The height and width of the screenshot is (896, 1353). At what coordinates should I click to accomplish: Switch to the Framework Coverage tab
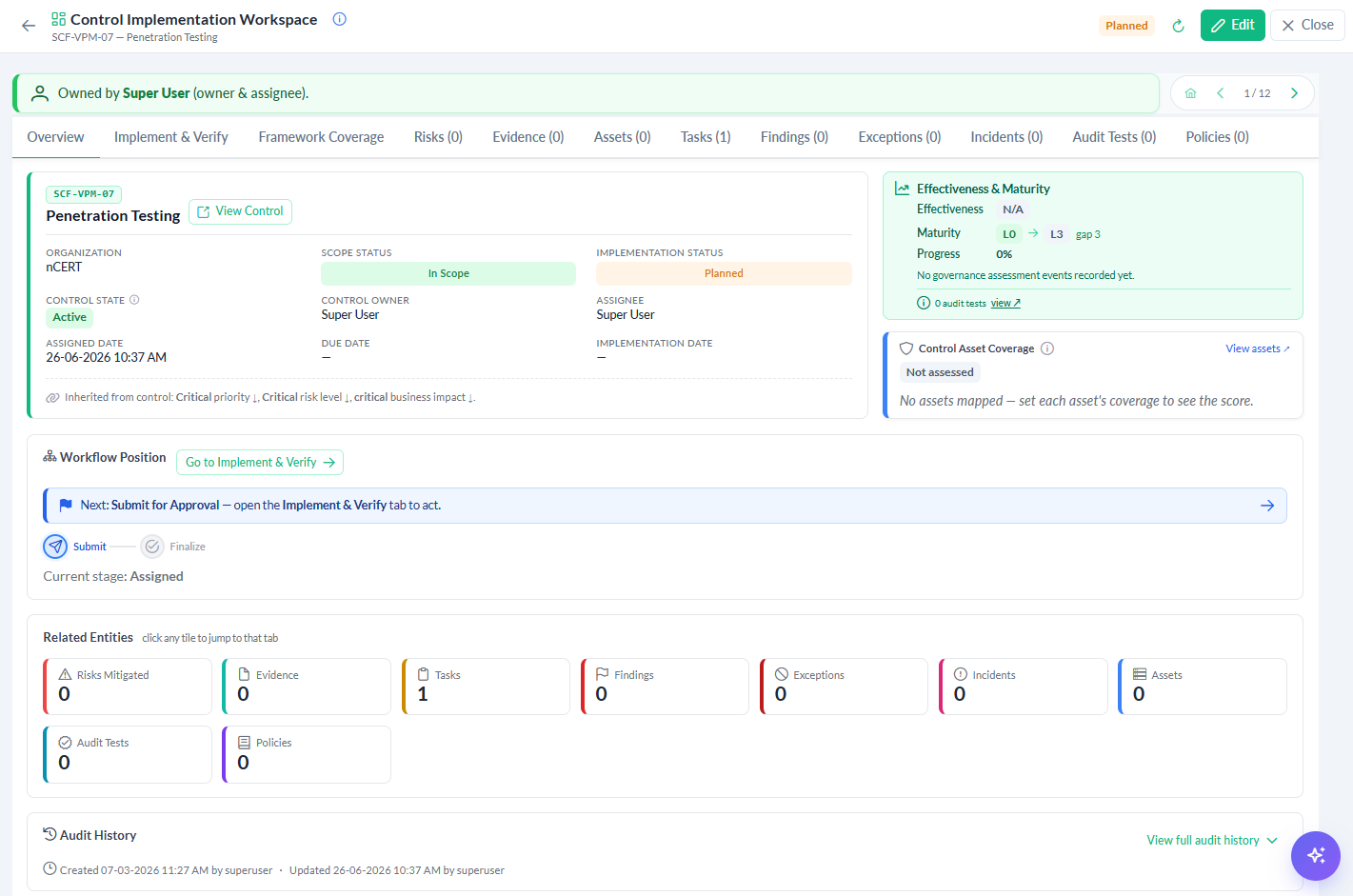click(321, 137)
